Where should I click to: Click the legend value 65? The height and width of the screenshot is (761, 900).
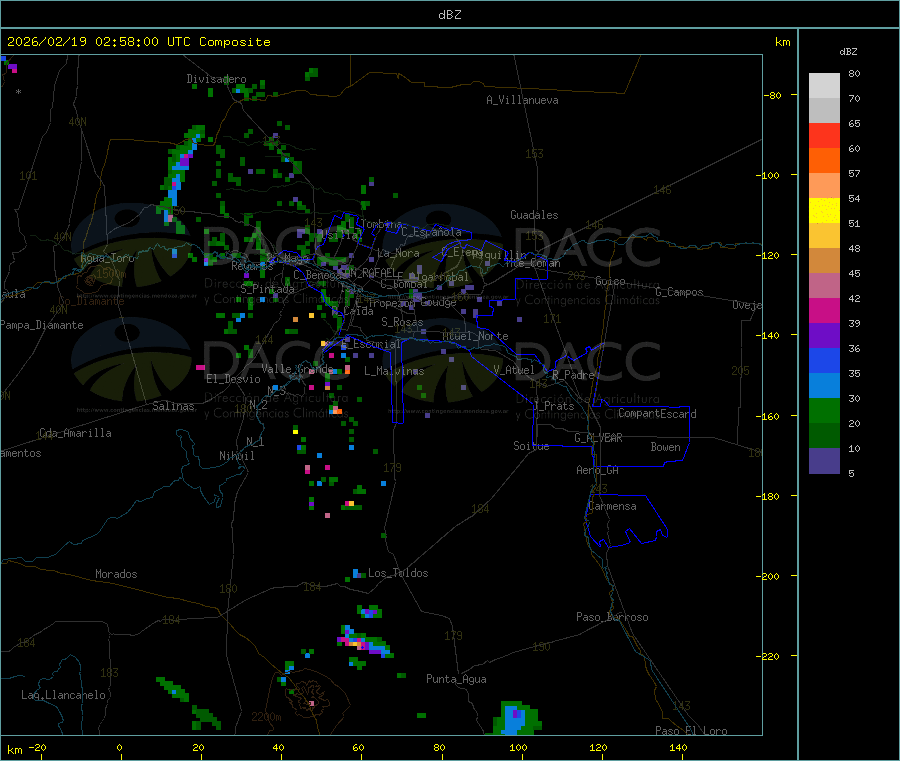pyautogui.click(x=854, y=123)
